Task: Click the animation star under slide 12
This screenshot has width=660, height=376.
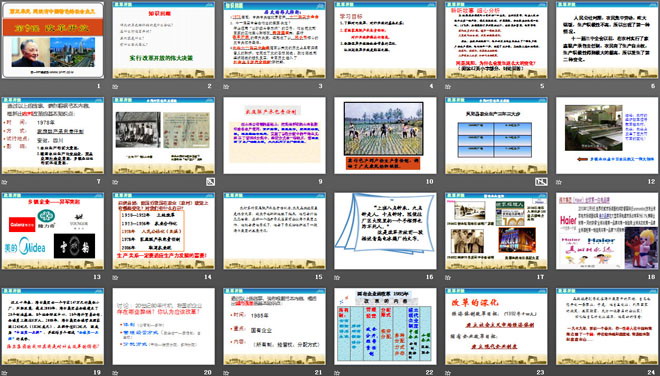Action: click(559, 182)
